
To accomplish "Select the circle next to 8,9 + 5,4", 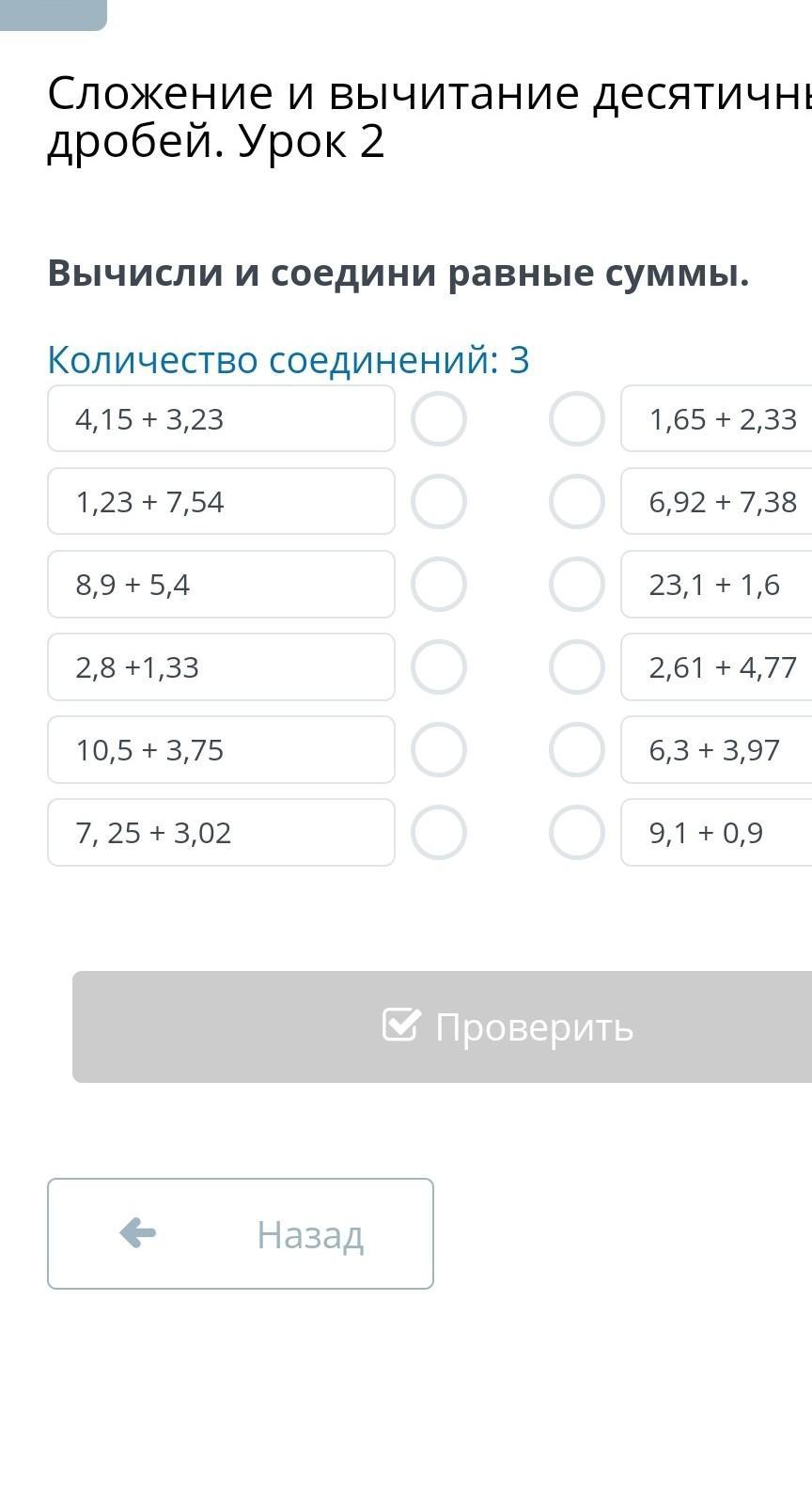I will 439,585.
